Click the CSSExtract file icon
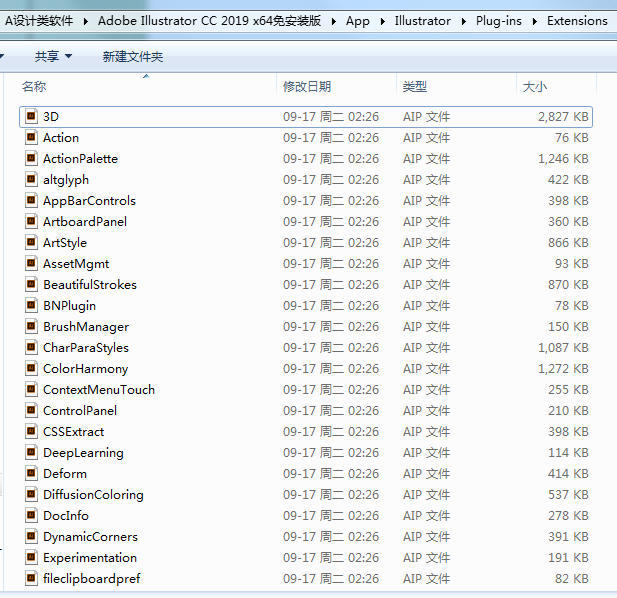The image size is (617, 598). (31, 432)
